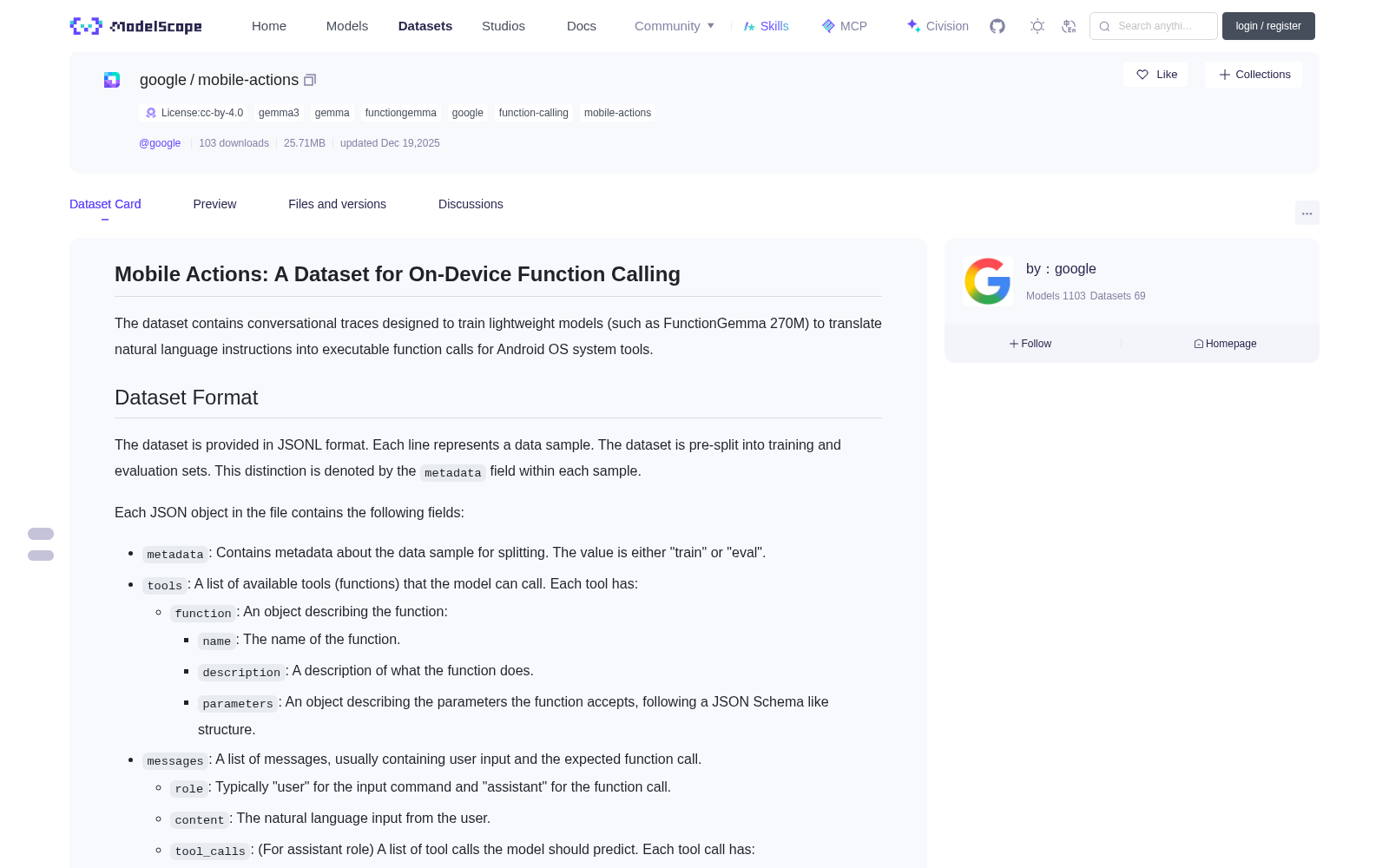
Task: Click the Homepage house icon
Action: click(x=1199, y=344)
